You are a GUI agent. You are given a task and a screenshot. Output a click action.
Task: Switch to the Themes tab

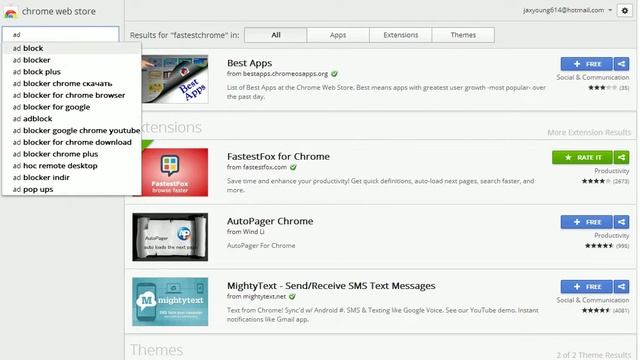tap(463, 35)
